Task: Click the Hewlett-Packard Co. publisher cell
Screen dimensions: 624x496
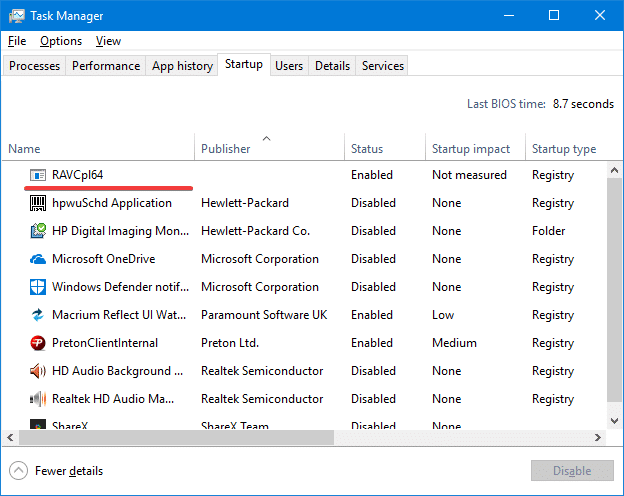Action: (x=255, y=231)
